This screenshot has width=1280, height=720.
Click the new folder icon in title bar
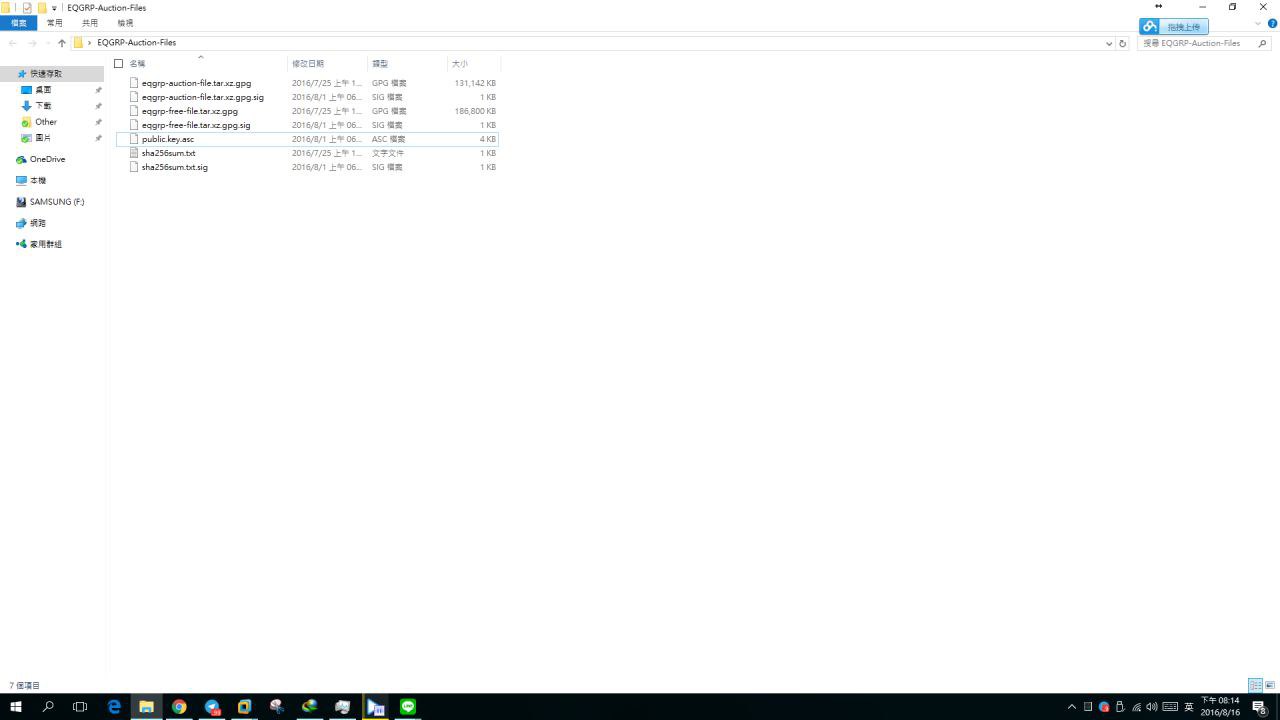click(42, 8)
